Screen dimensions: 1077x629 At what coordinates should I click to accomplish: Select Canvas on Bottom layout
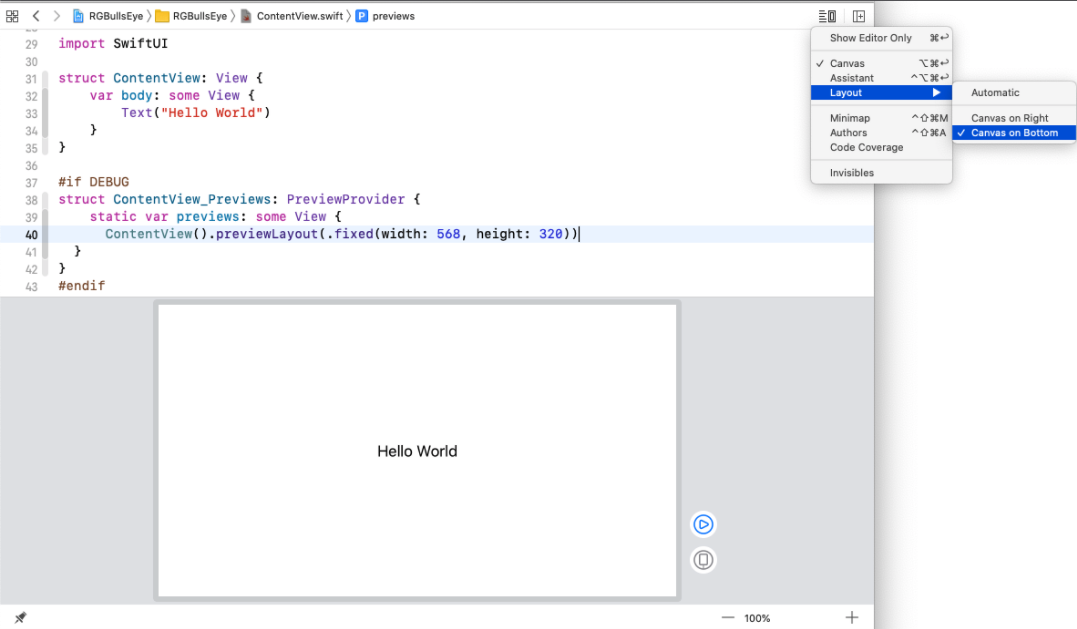click(x=1014, y=133)
